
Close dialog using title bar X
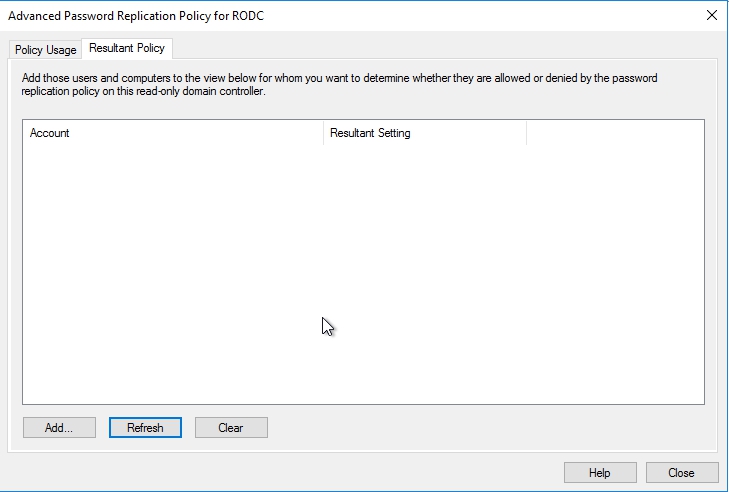click(712, 15)
